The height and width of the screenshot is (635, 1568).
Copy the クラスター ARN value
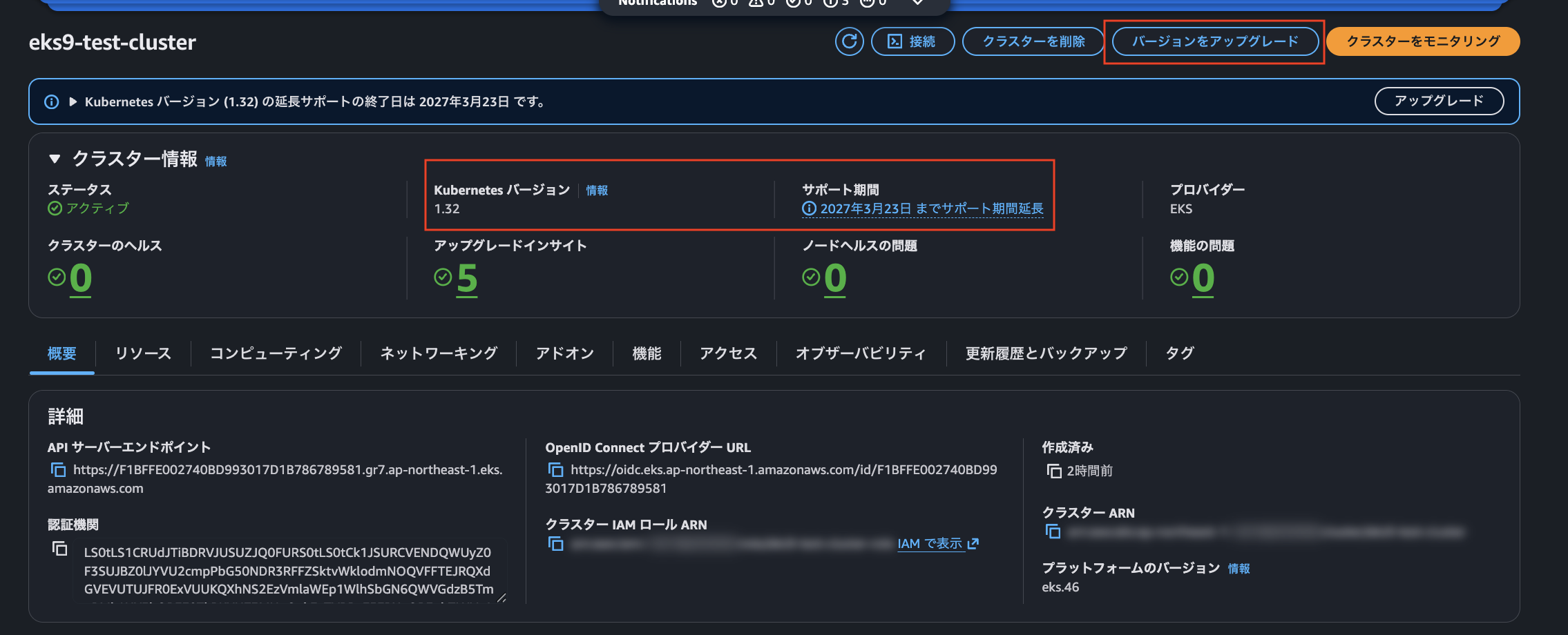pos(1053,531)
